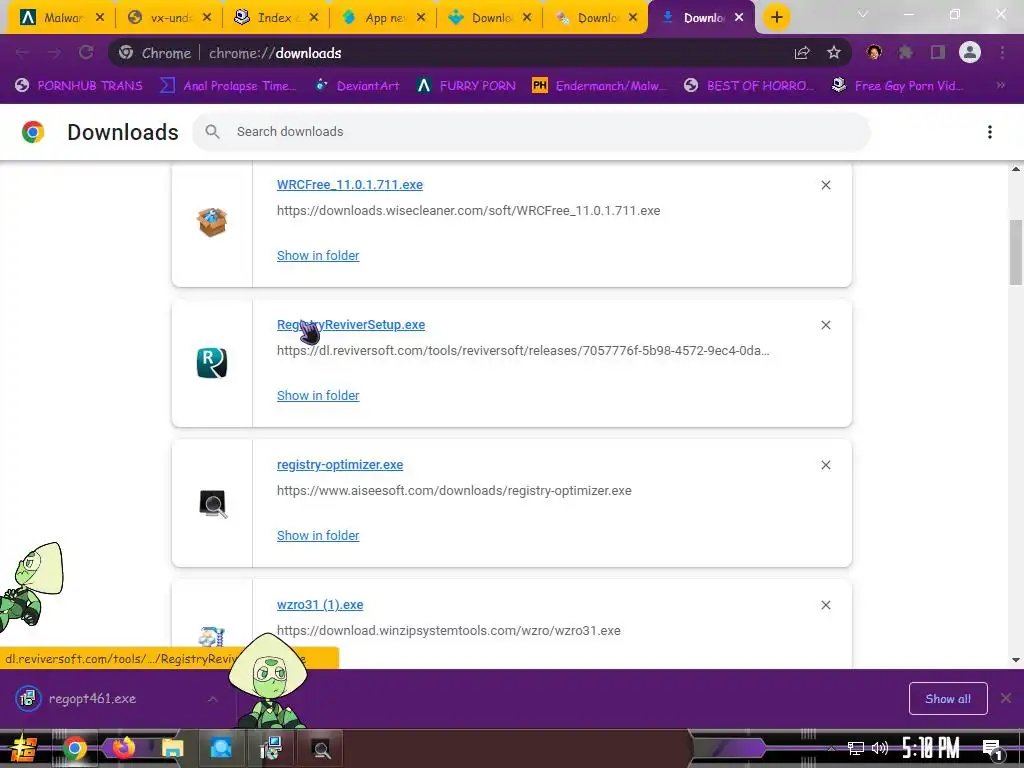Viewport: 1024px width, 768px height.
Task: Open the Chrome profile avatar
Action: 970,53
